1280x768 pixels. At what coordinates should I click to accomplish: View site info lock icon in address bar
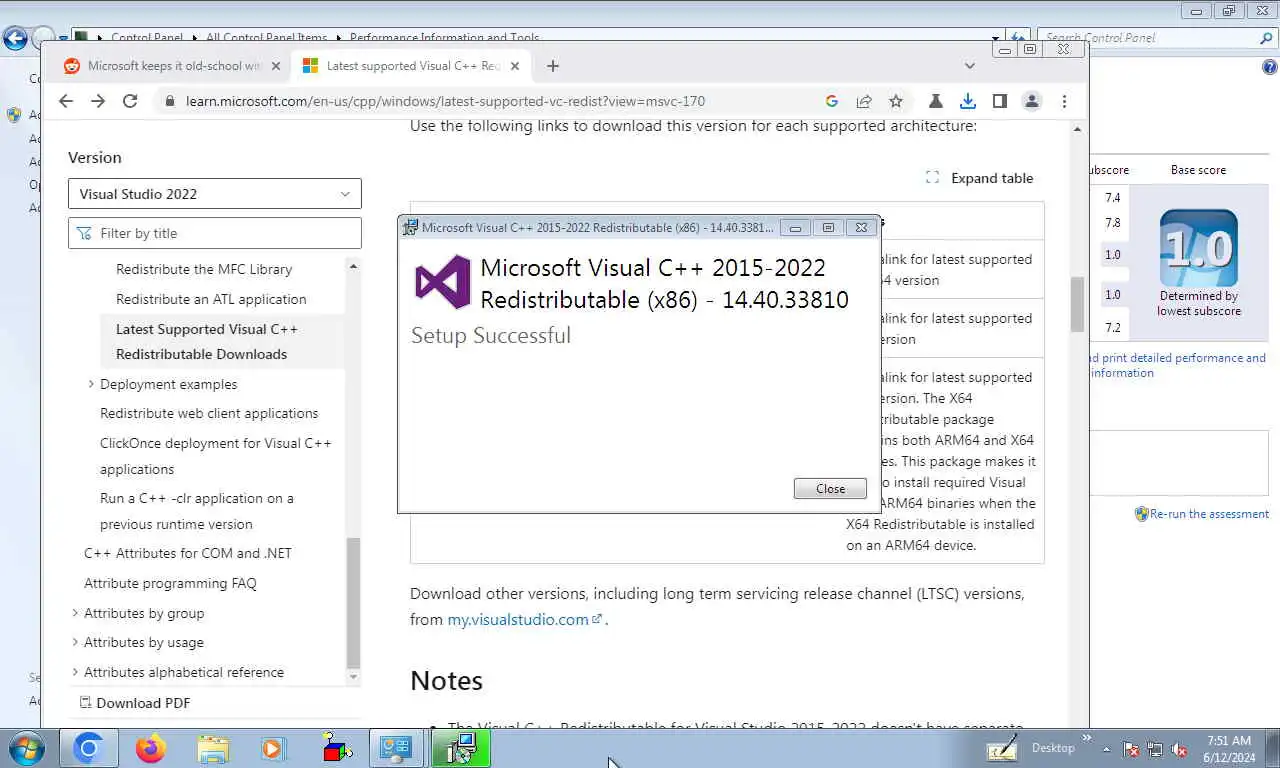pyautogui.click(x=169, y=101)
